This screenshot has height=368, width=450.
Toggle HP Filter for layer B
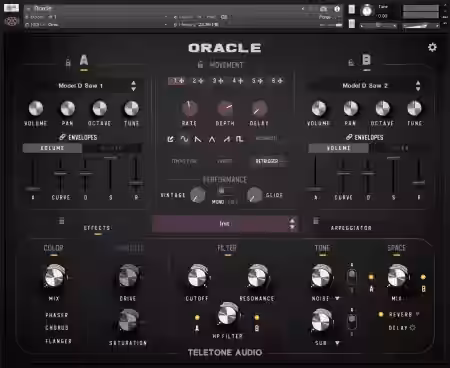coord(257,317)
